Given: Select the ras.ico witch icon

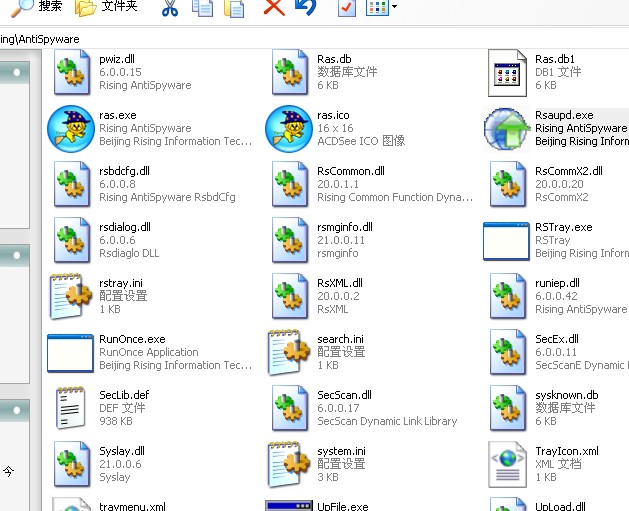Looking at the screenshot, I should point(288,129).
